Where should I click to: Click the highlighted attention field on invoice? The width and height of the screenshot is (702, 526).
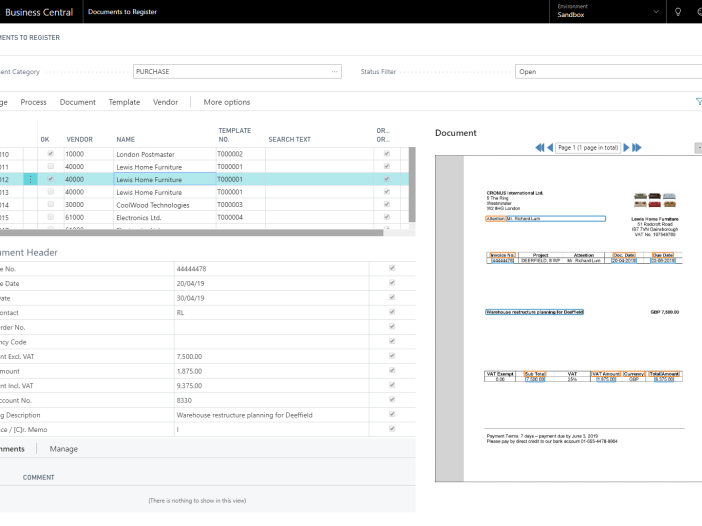(546, 218)
